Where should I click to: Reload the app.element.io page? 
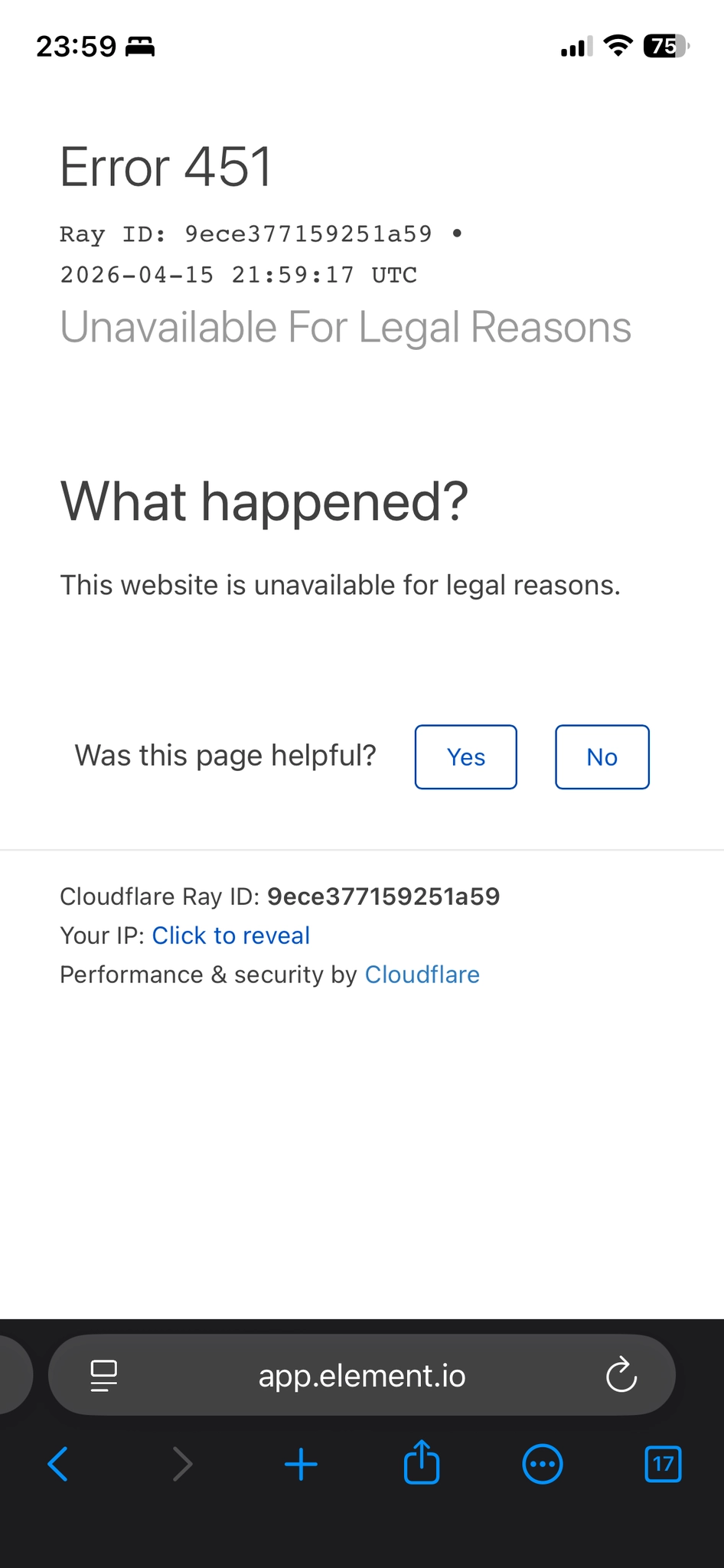pos(621,1374)
